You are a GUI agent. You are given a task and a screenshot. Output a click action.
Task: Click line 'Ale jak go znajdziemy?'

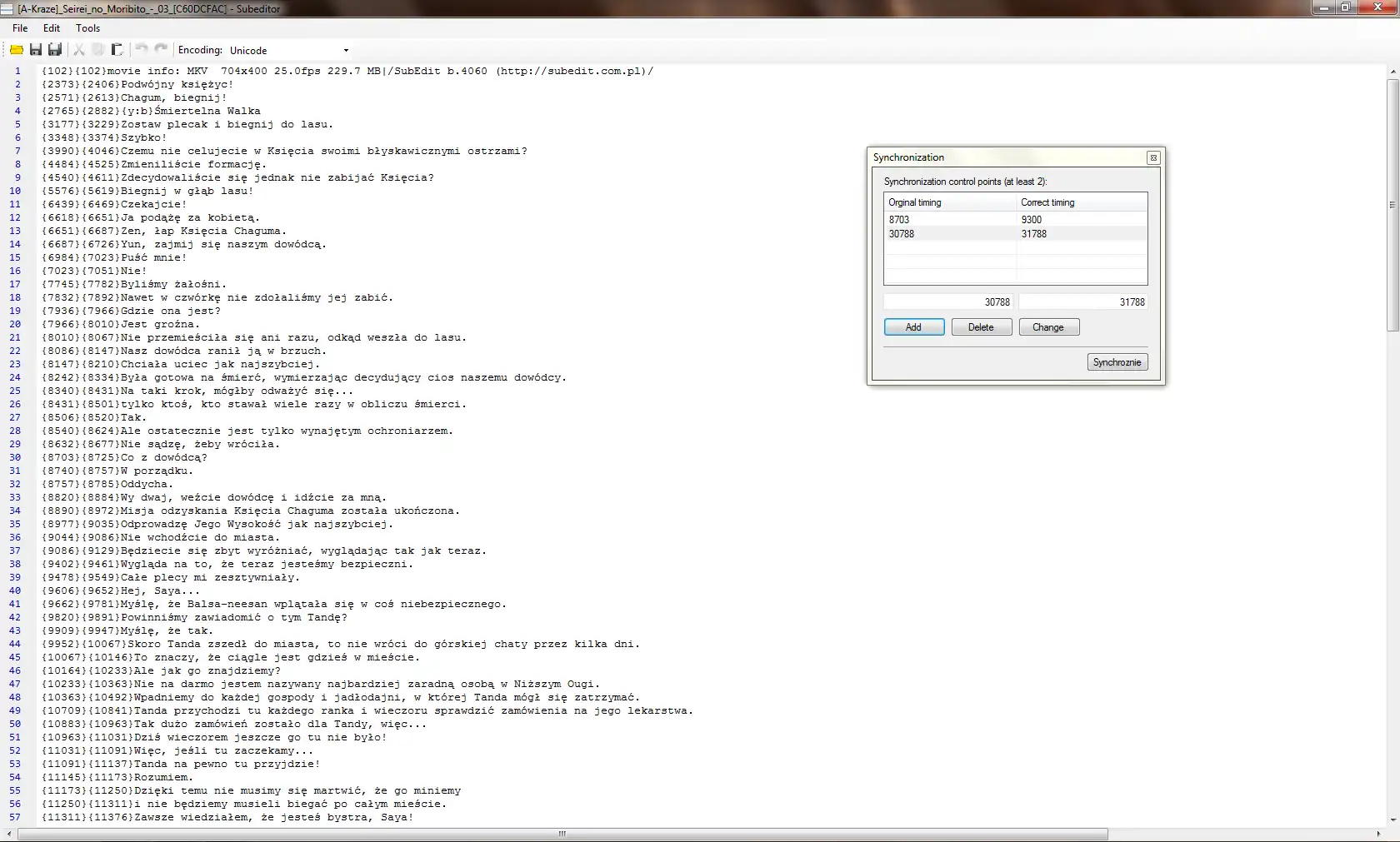(161, 670)
